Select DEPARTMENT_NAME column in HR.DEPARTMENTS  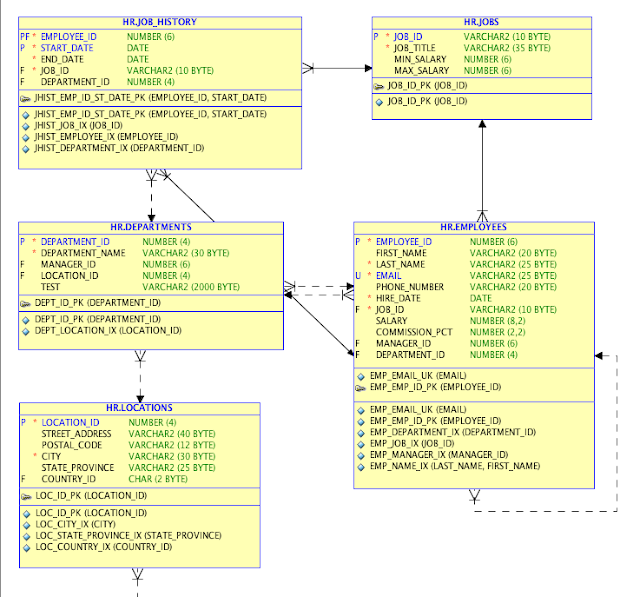point(83,253)
